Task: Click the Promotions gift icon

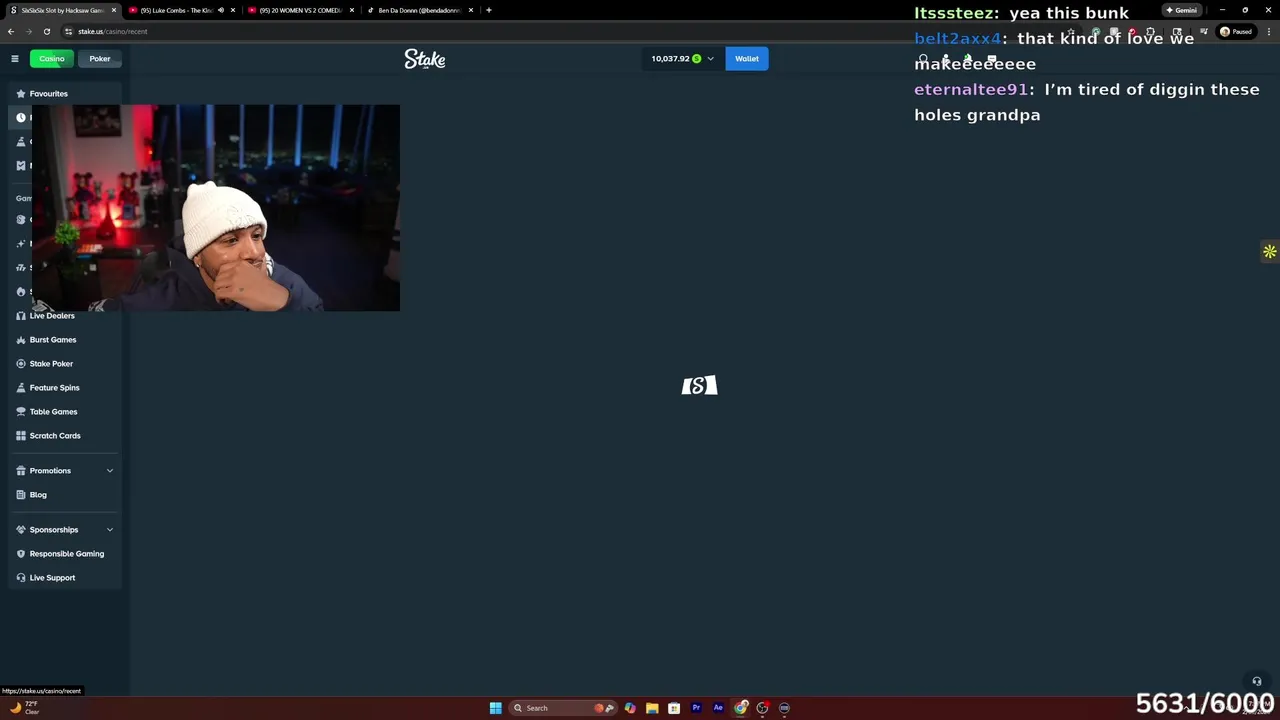Action: 21,471
